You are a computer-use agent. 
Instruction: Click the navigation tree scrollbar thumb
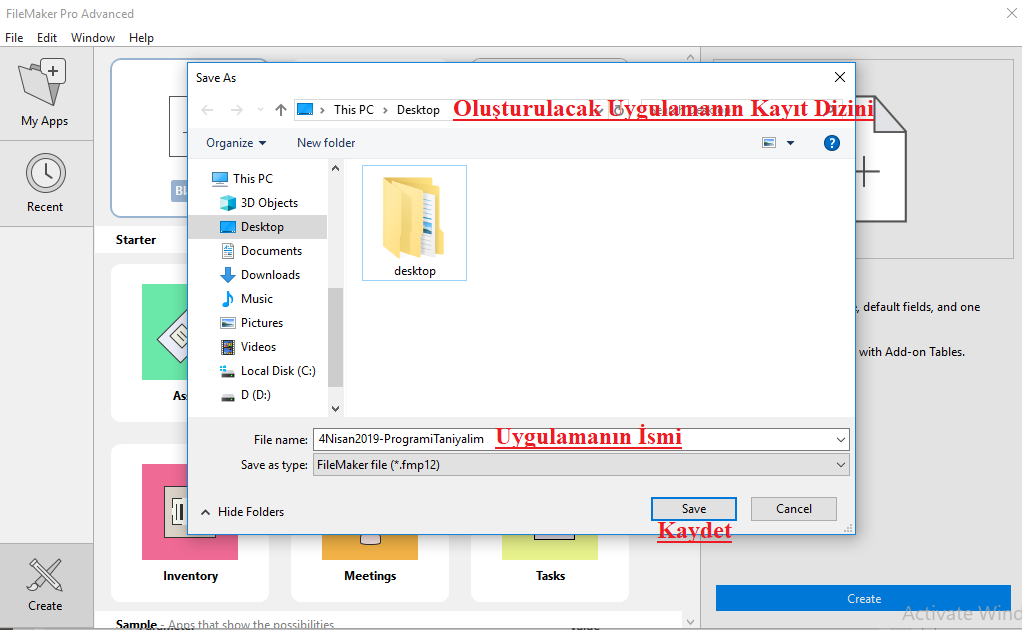point(336,337)
